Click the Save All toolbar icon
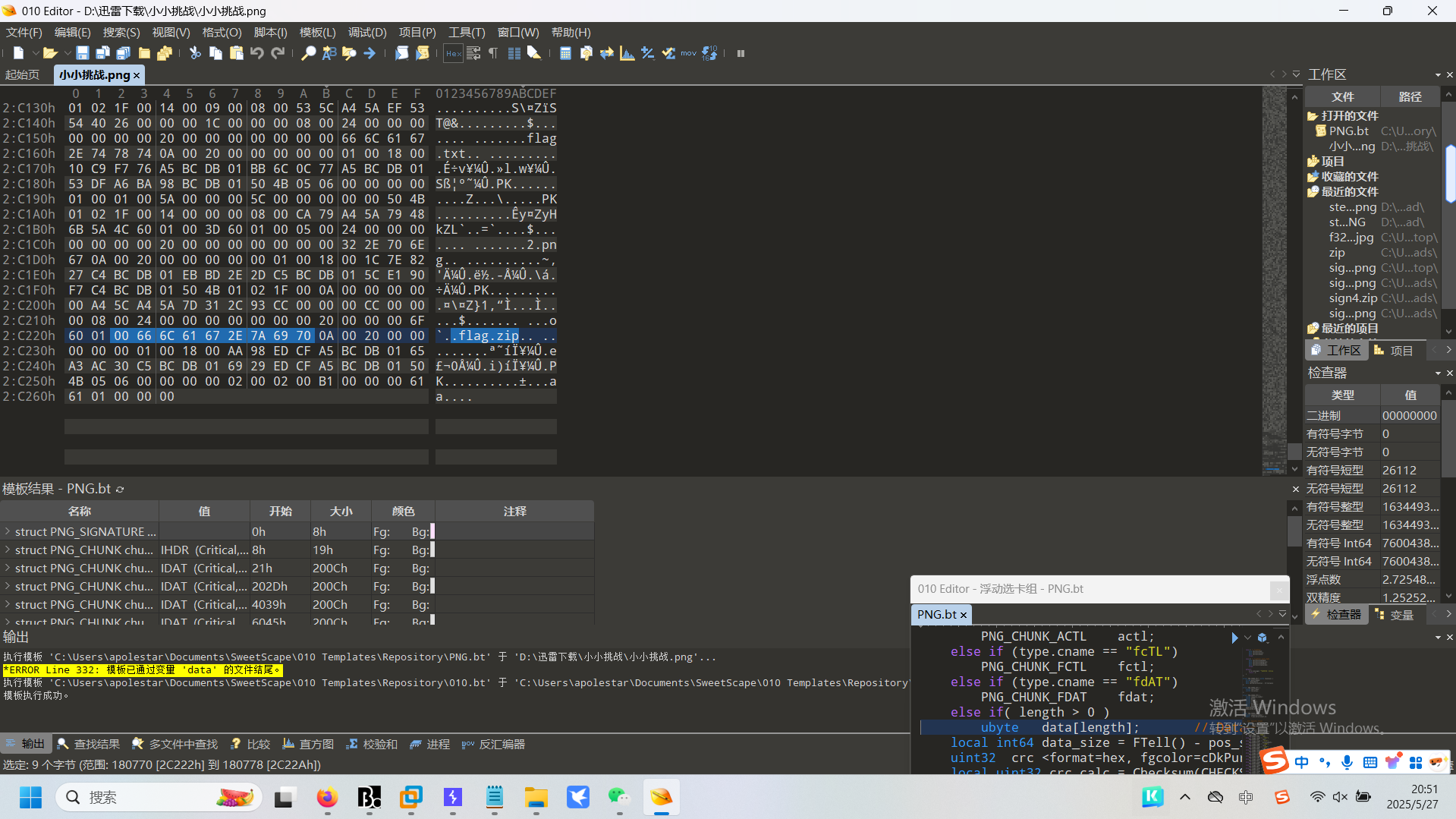The image size is (1456, 819). click(x=123, y=53)
